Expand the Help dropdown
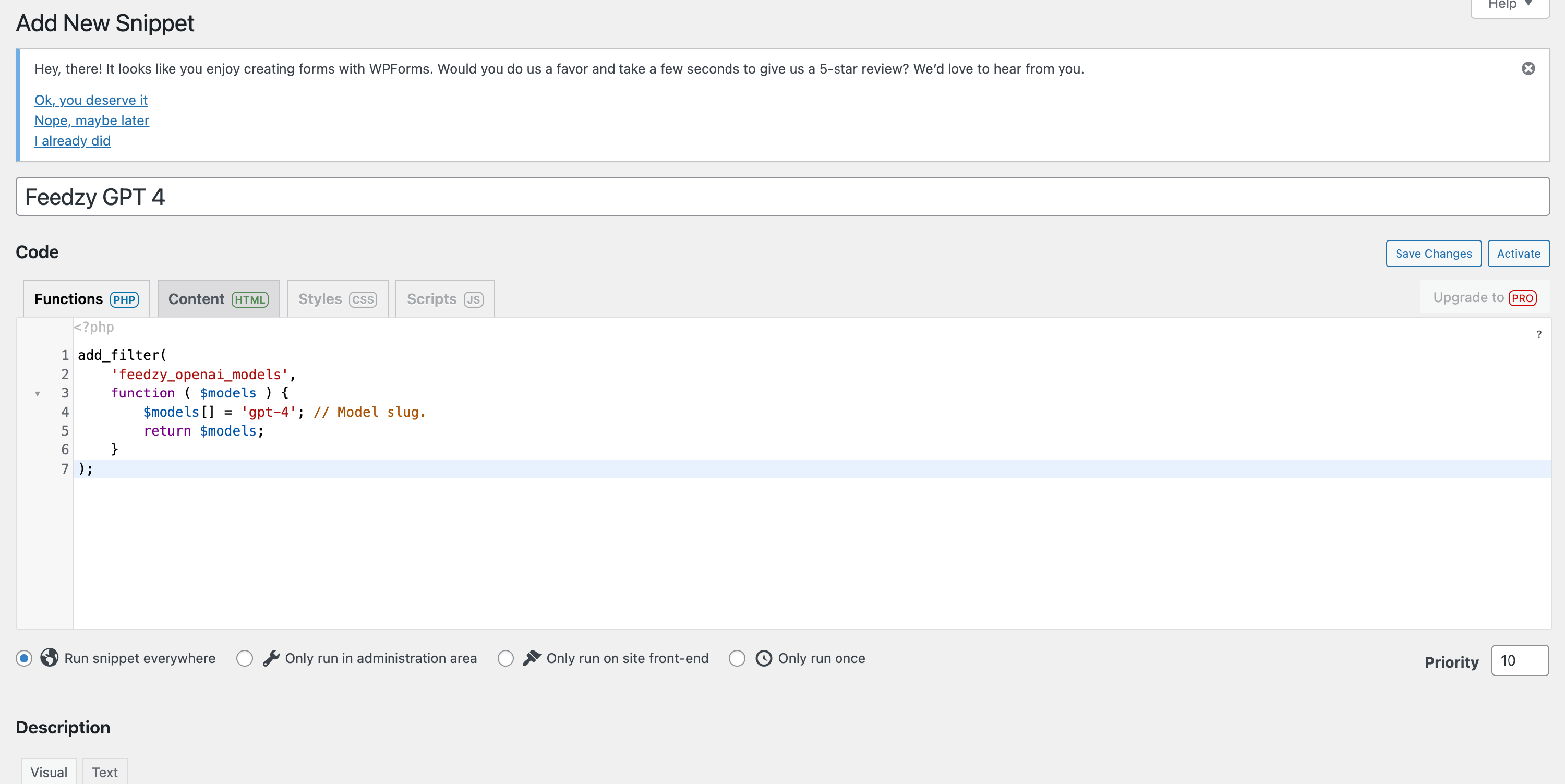1565x784 pixels. tap(1510, 6)
